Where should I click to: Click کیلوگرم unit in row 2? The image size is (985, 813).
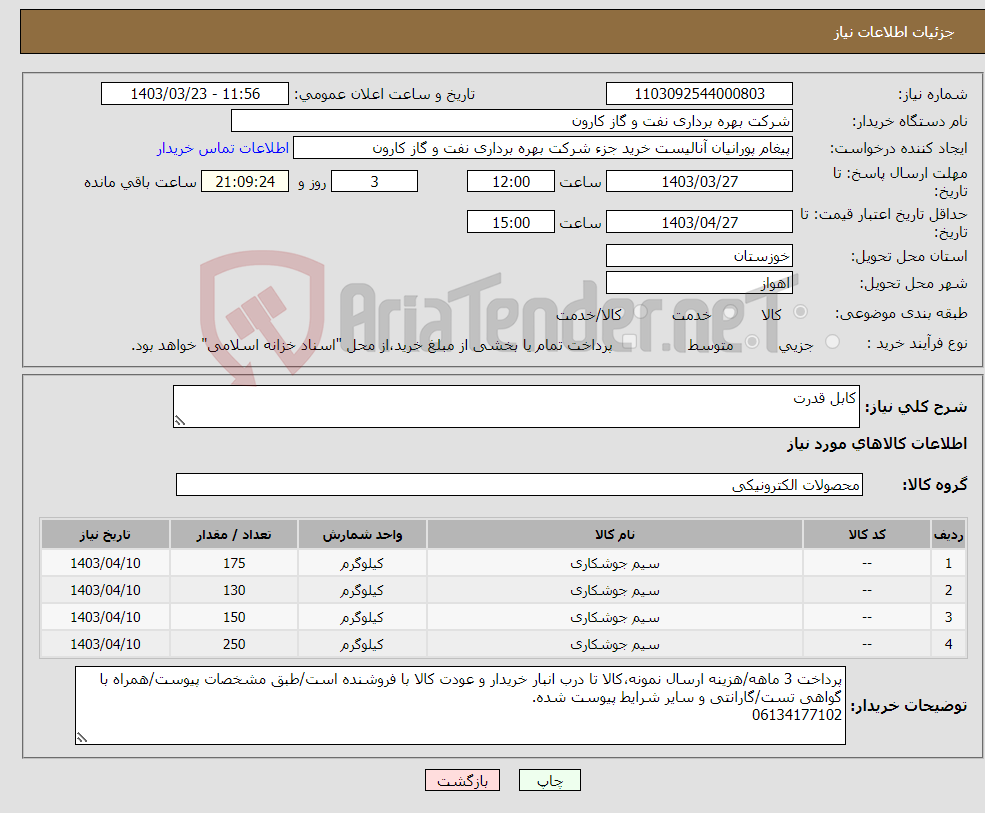pos(362,590)
